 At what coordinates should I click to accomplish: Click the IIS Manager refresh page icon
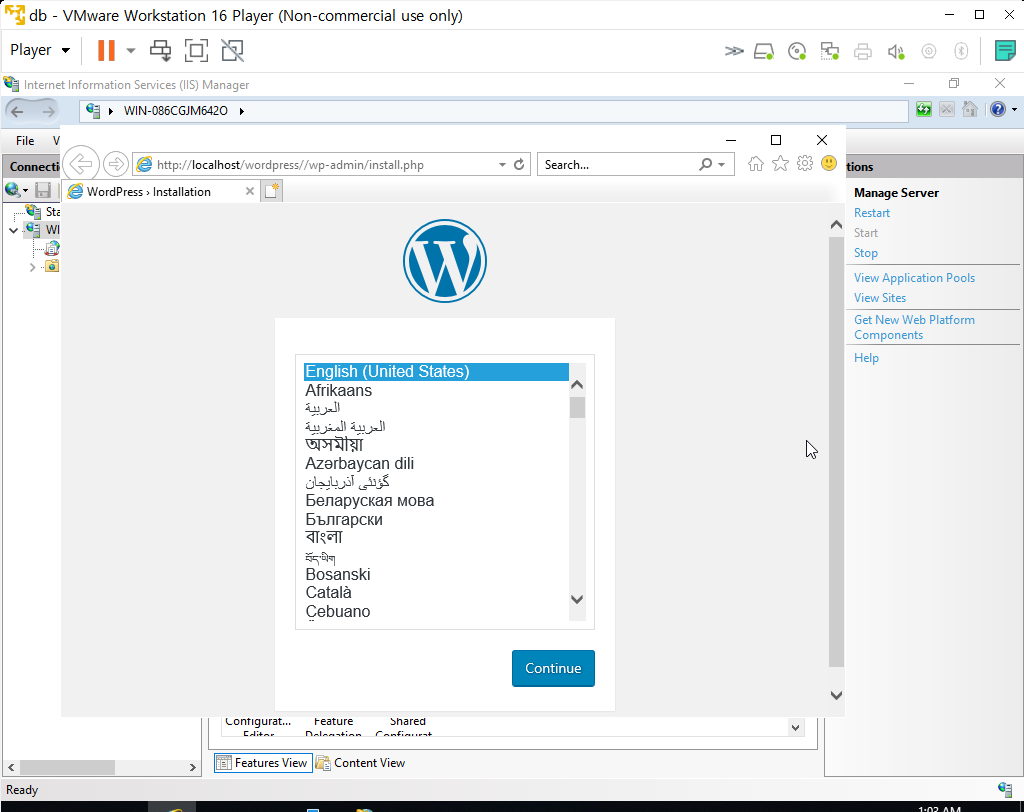(923, 109)
